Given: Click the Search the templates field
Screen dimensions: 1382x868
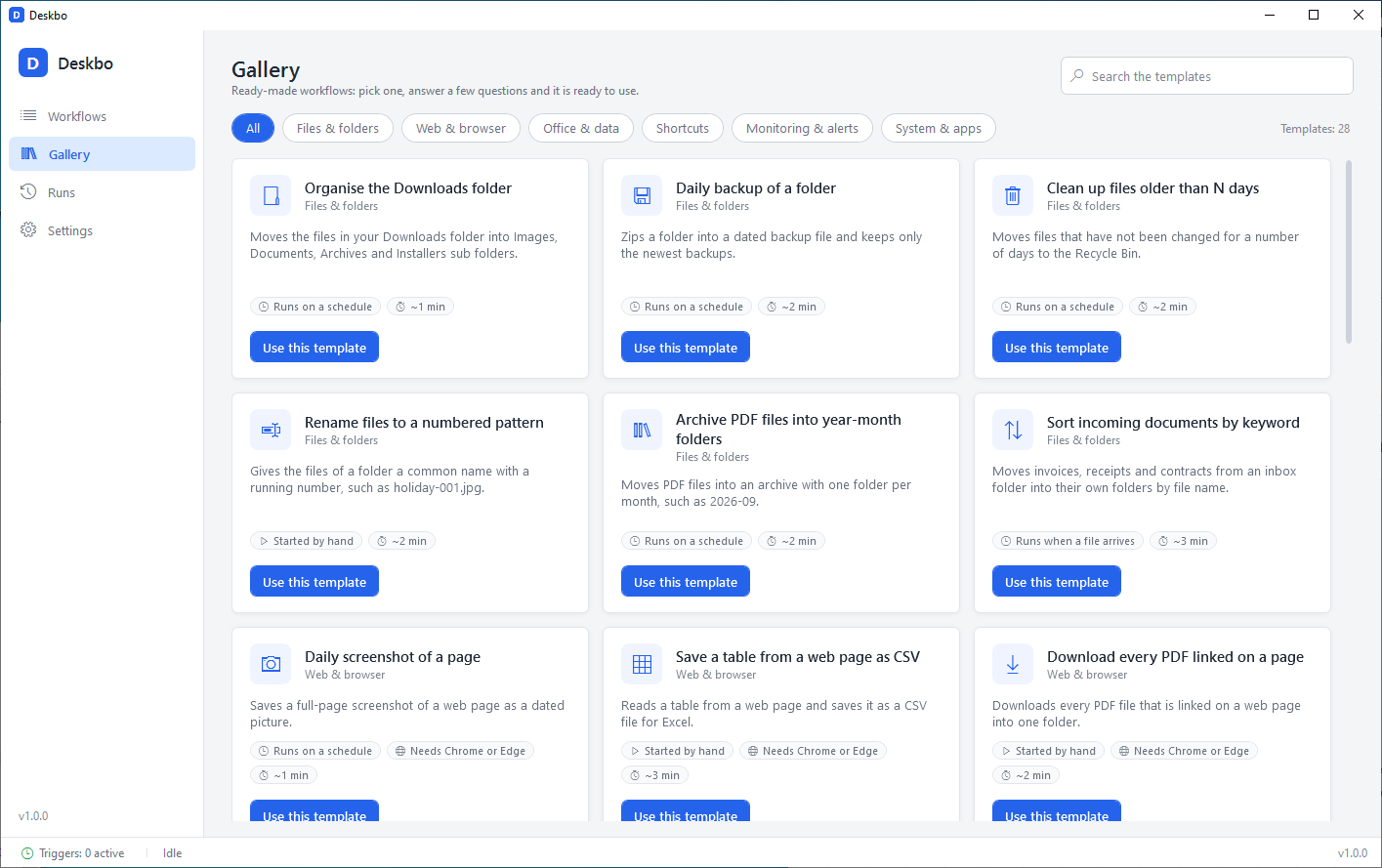Looking at the screenshot, I should 1207,76.
